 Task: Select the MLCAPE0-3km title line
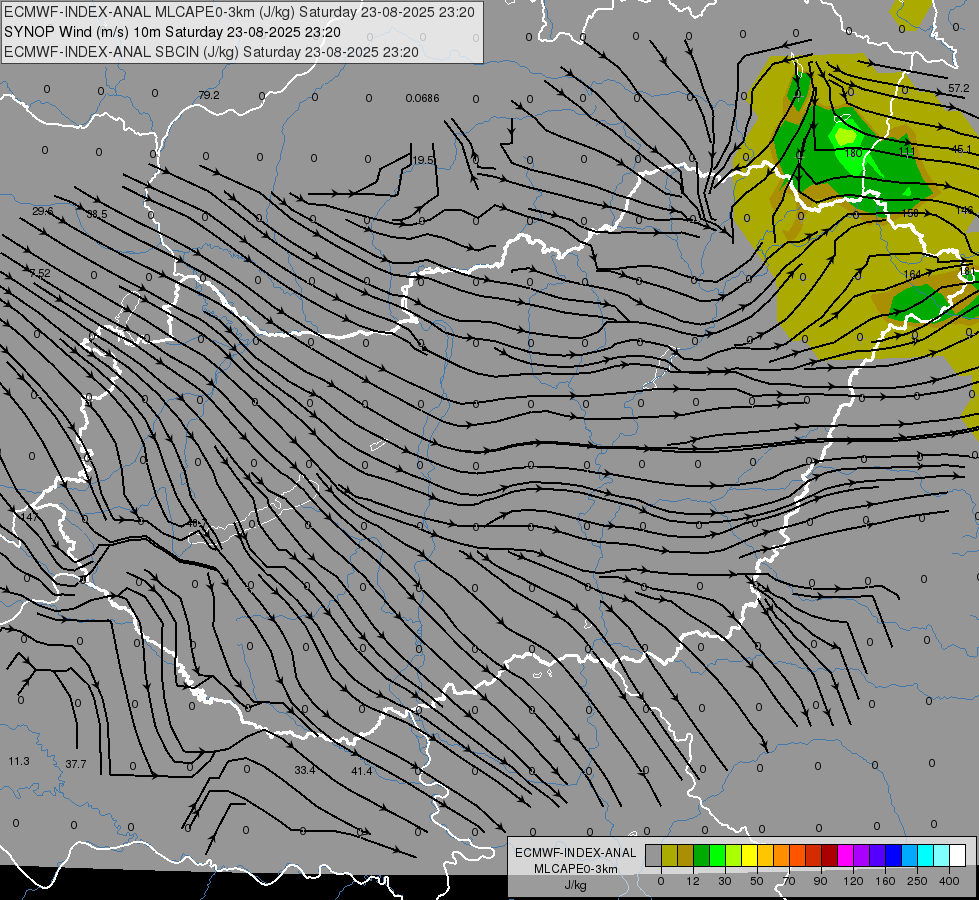click(239, 12)
